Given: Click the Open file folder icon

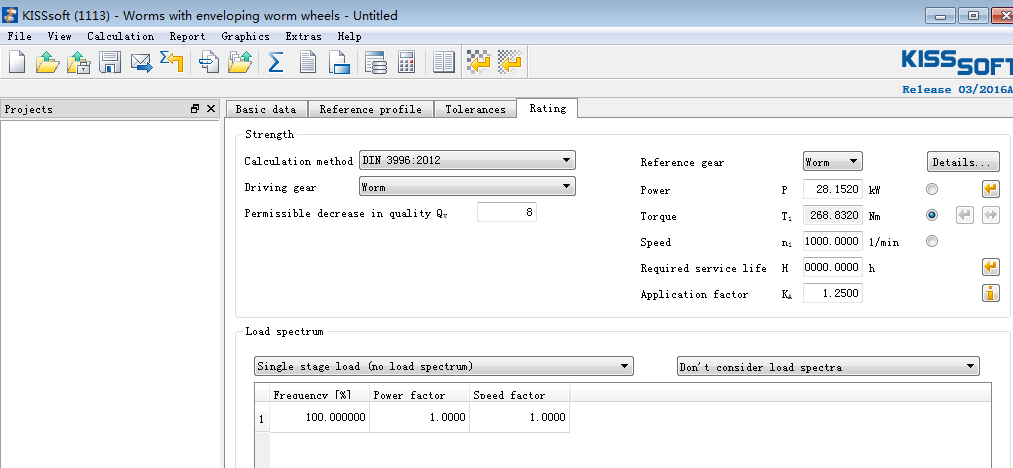Looking at the screenshot, I should click(x=48, y=63).
